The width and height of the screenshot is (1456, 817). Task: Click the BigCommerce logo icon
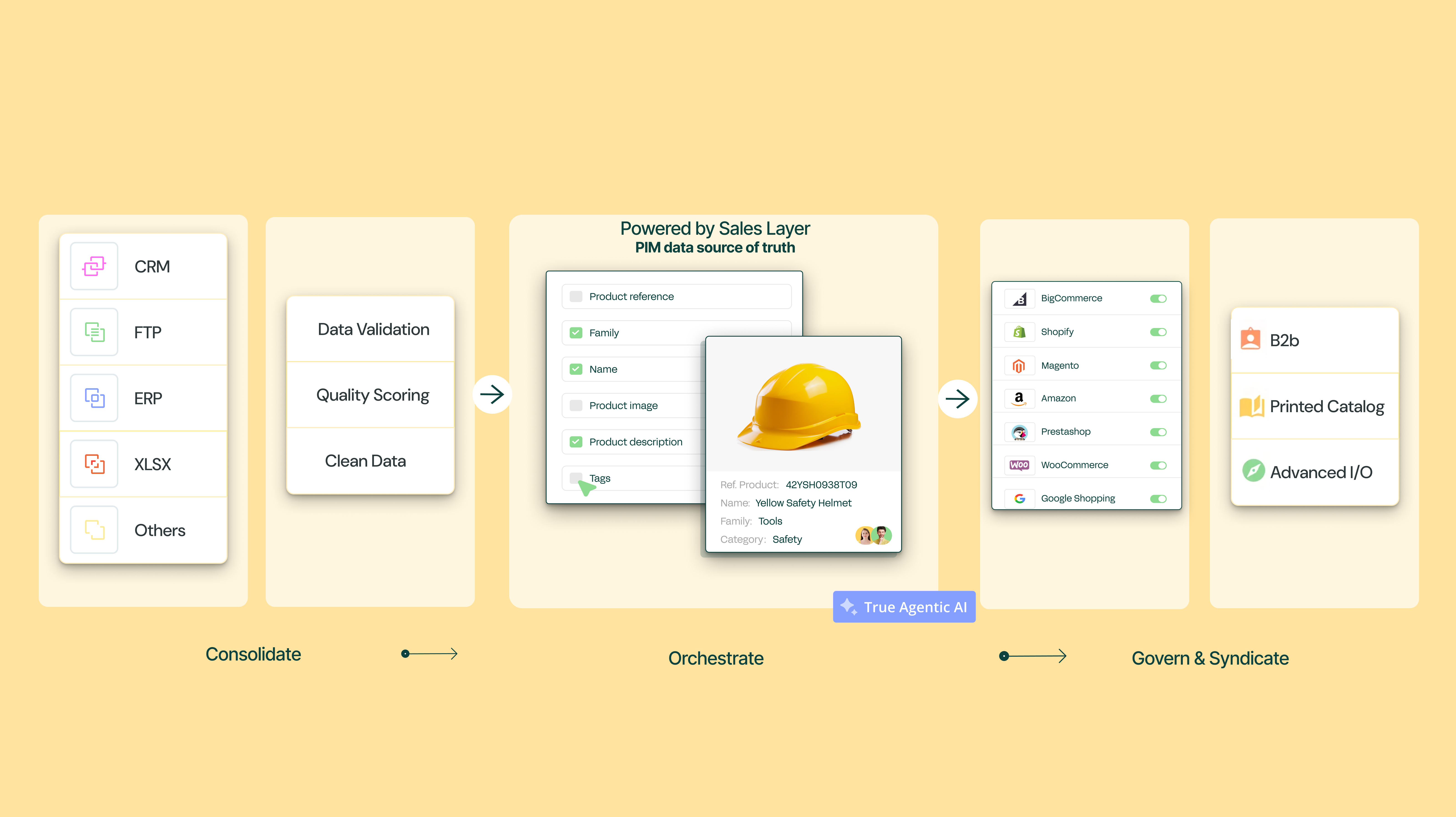coord(1019,298)
